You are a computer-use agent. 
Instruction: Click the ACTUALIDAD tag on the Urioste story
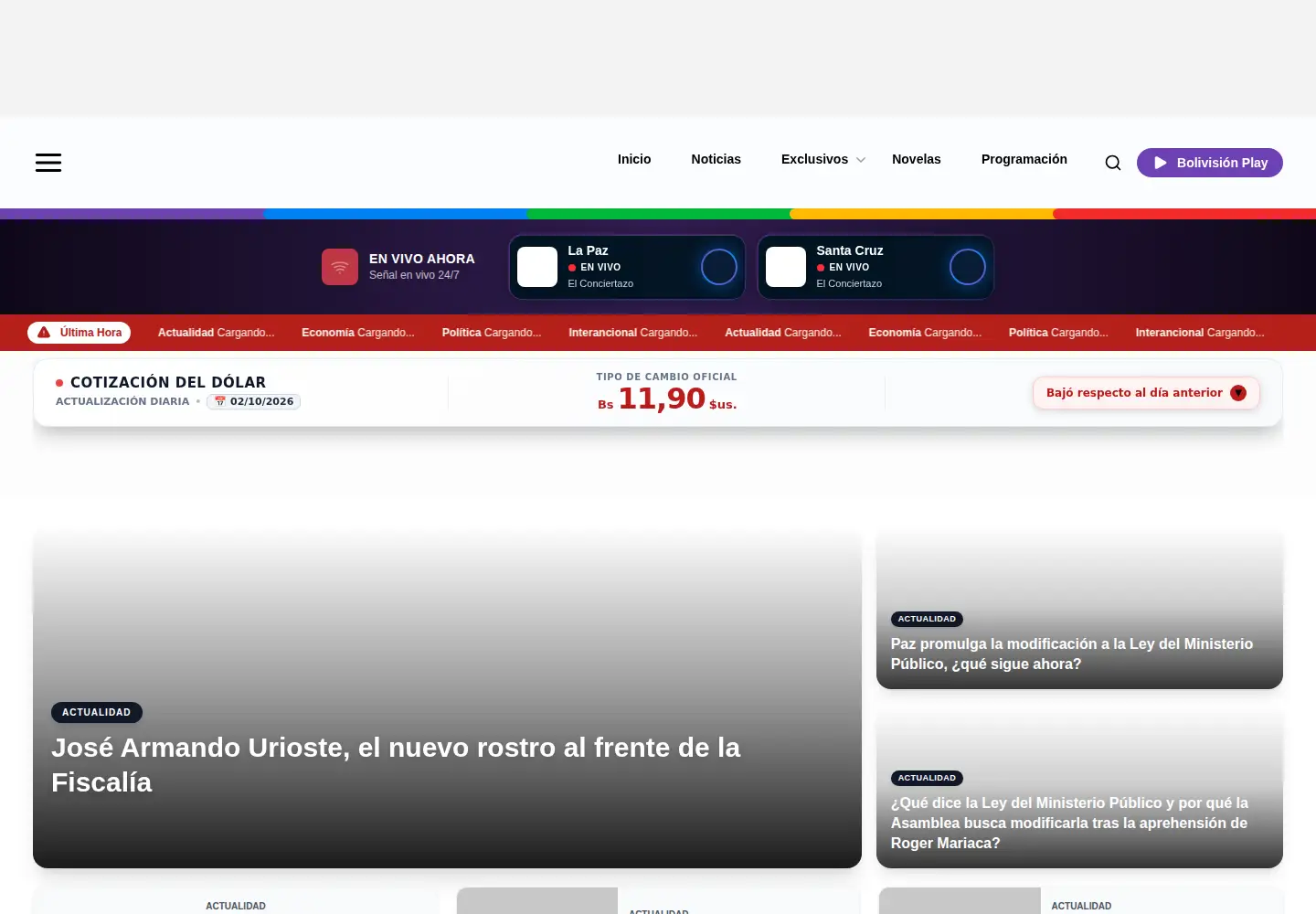click(97, 712)
